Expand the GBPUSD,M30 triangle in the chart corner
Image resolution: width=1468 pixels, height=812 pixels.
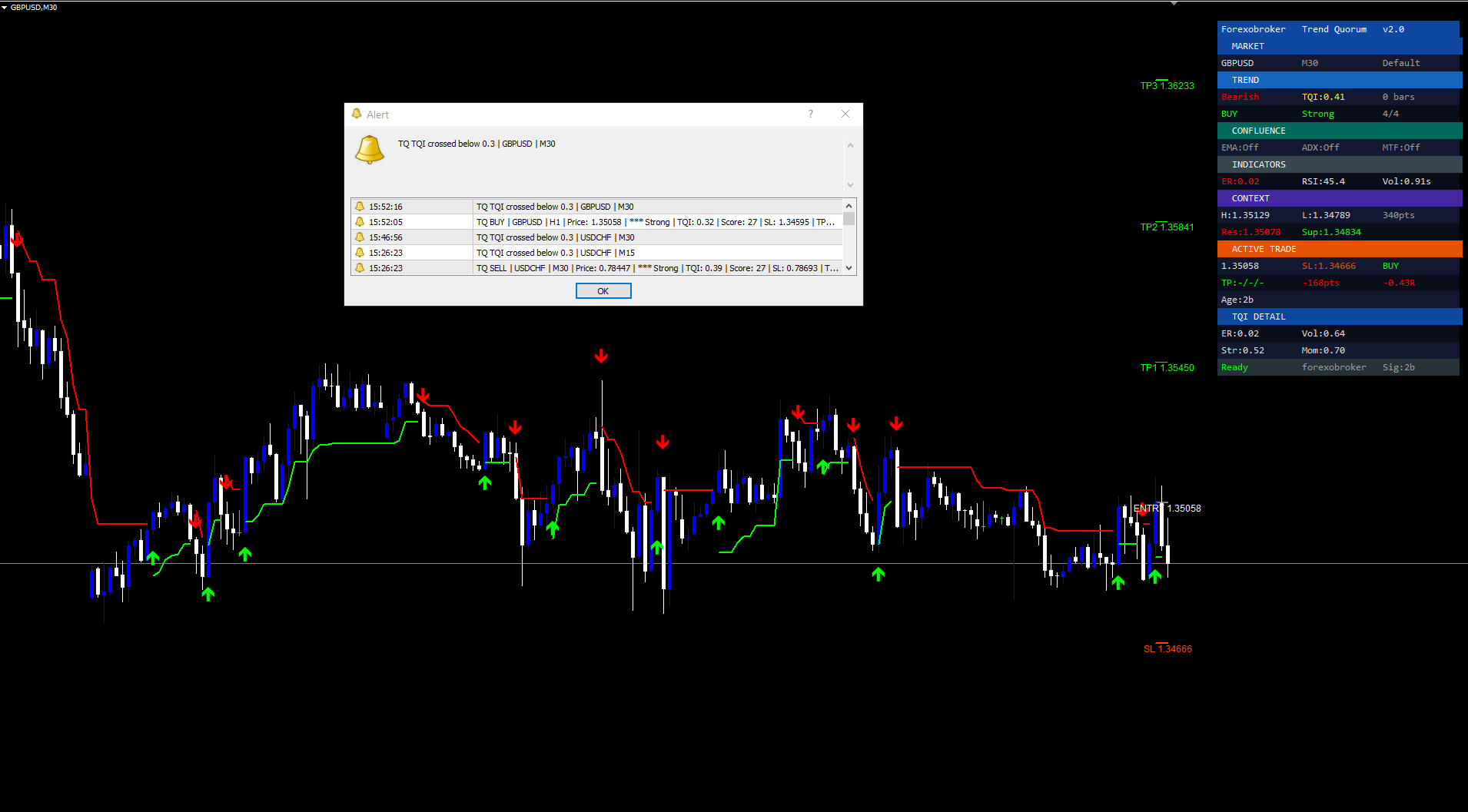pos(5,7)
